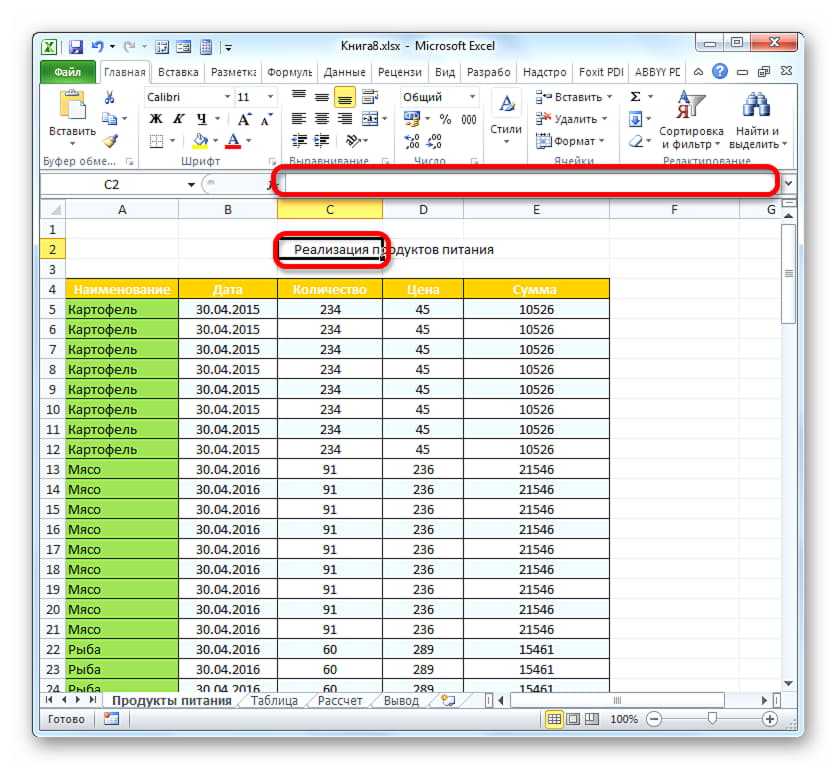Image resolution: width=837 pixels, height=770 pixels.
Task: Open the Name Box dropdown arrow
Action: 192,184
